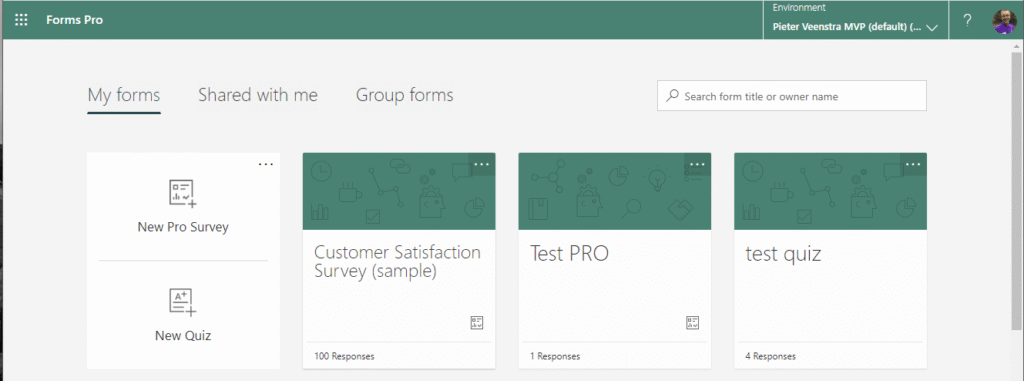Viewport: 1024px width, 381px height.
Task: Click the 100 Responses text
Action: (344, 356)
